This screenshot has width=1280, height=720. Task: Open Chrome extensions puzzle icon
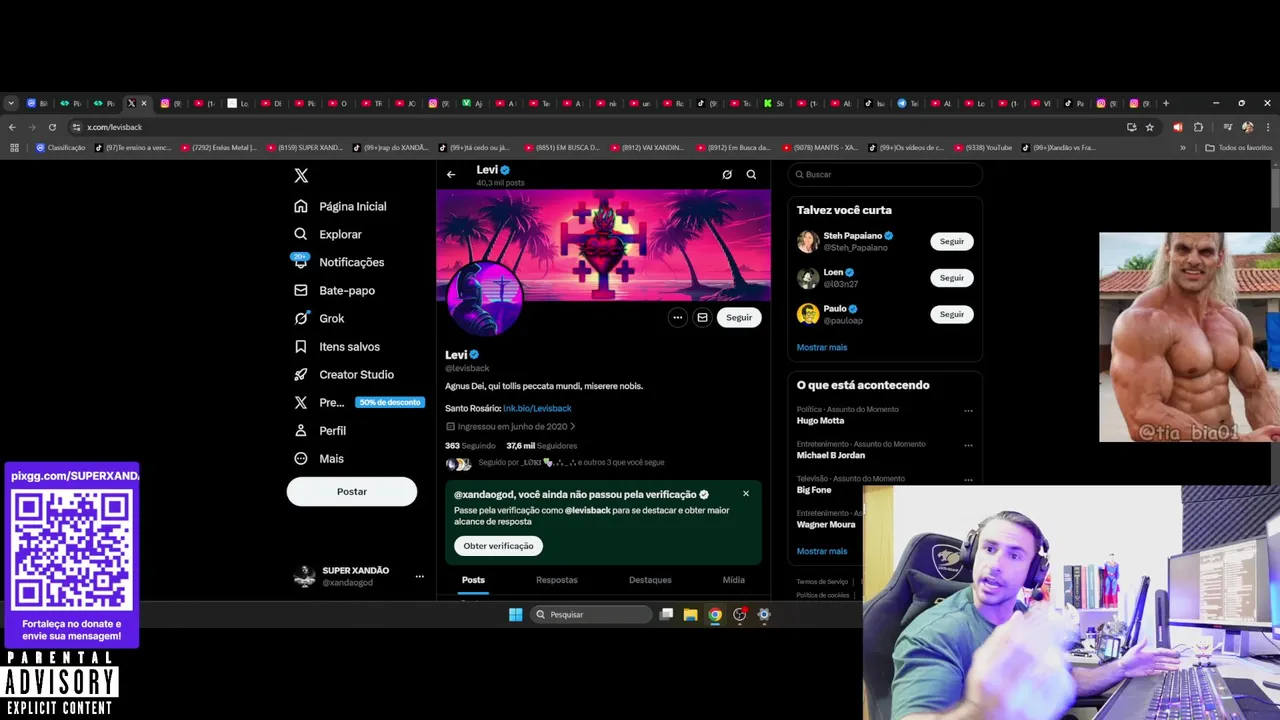click(1198, 127)
